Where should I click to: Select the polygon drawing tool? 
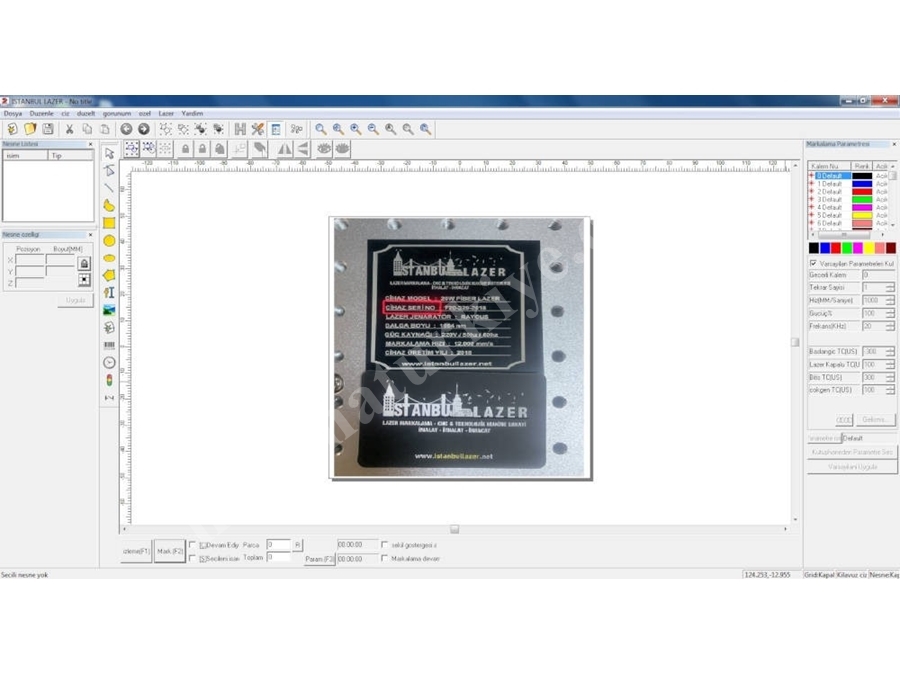[109, 276]
